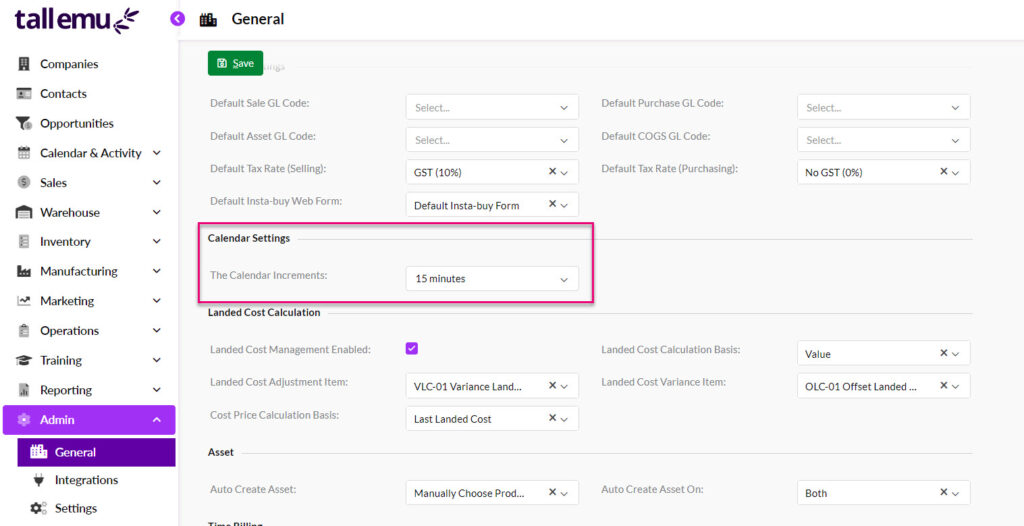Open Default Purchase GL Code dropdown

pyautogui.click(x=883, y=107)
